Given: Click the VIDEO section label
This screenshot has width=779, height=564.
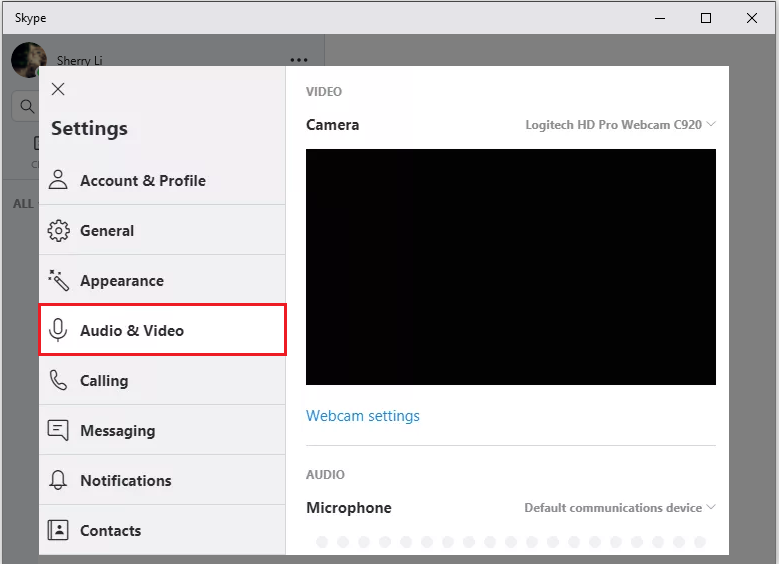Looking at the screenshot, I should pyautogui.click(x=324, y=91).
